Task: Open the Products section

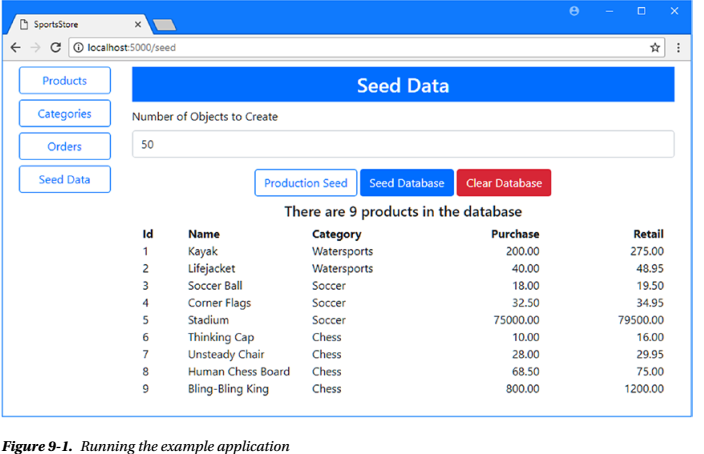Action: [65, 81]
